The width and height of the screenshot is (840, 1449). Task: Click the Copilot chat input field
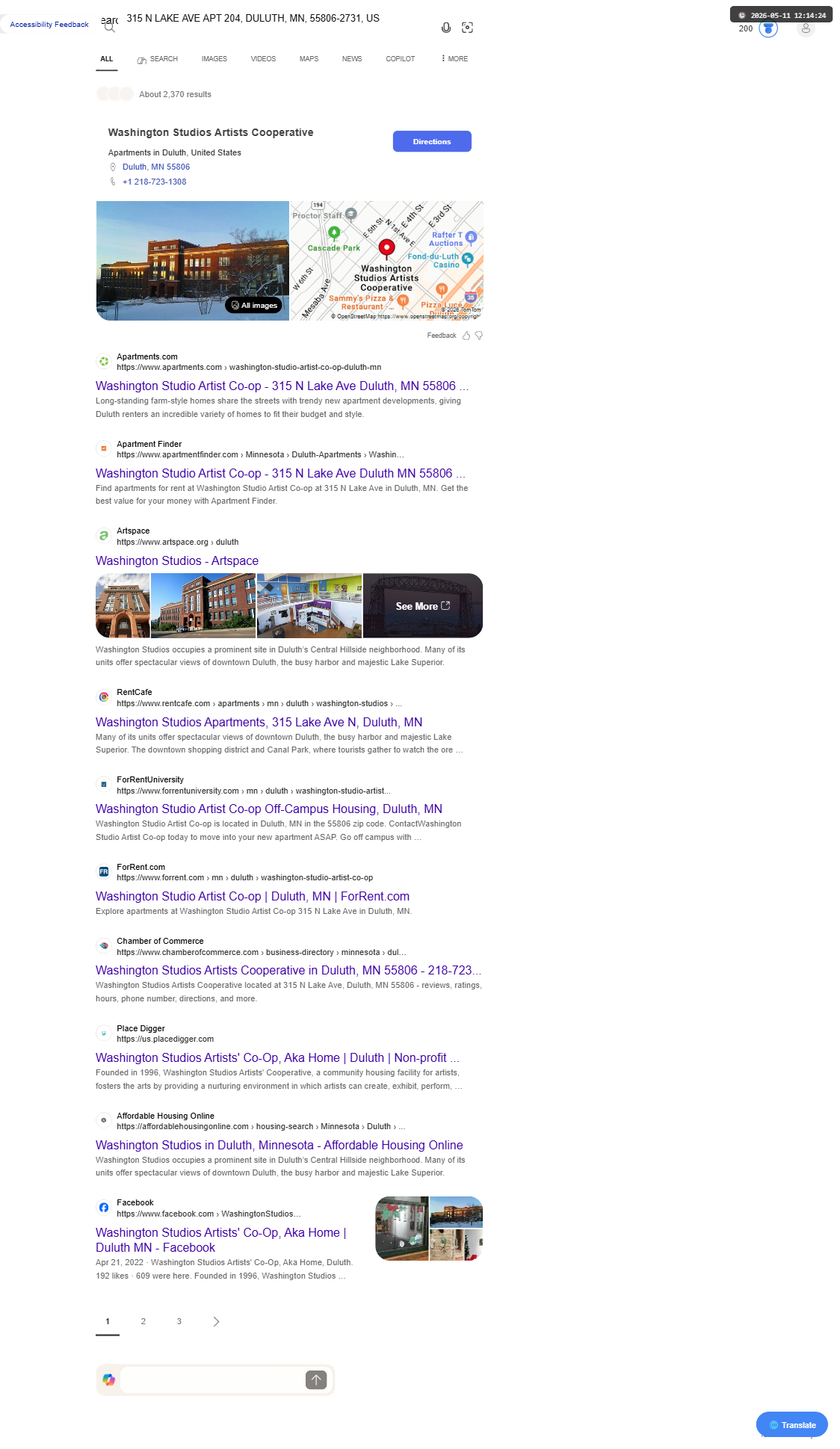click(212, 1380)
